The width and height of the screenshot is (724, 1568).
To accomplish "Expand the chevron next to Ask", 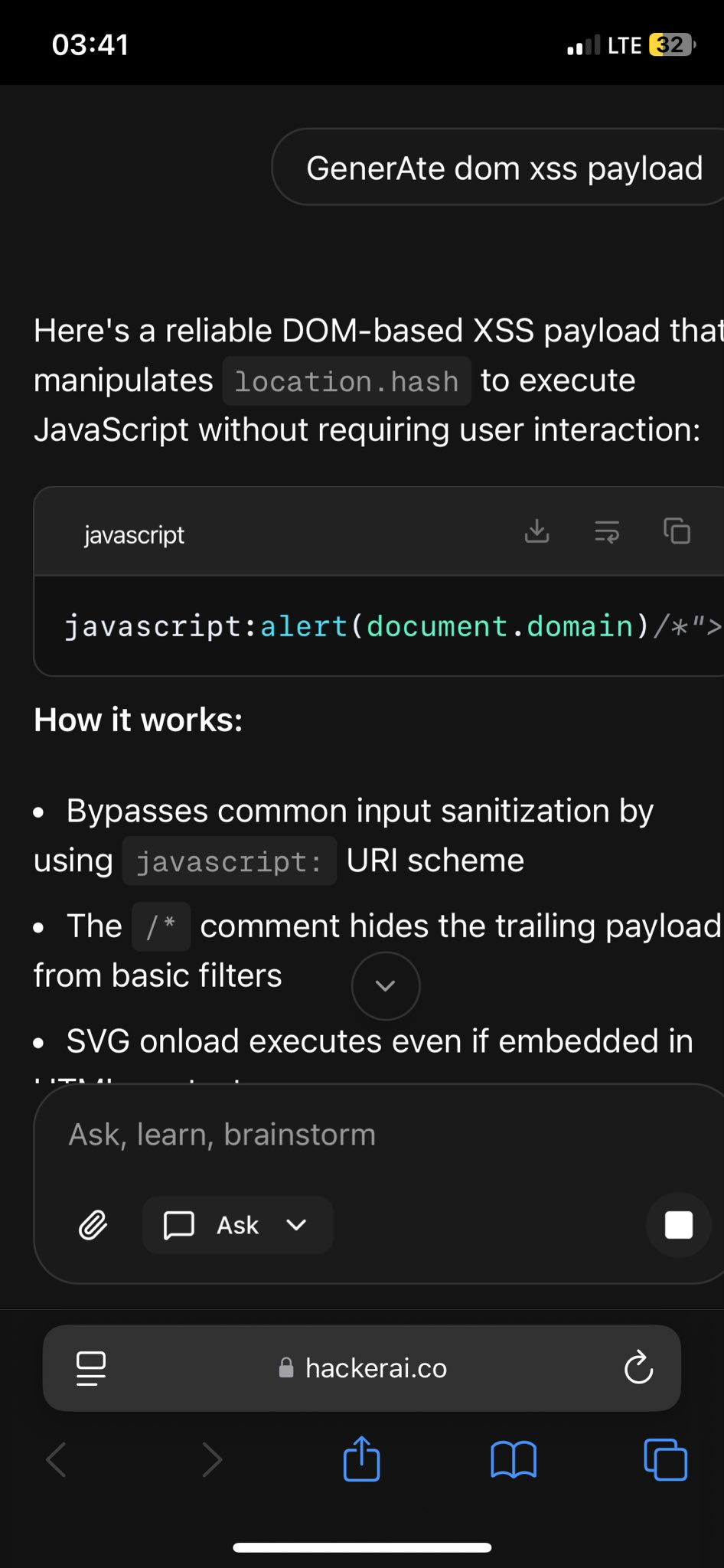I will pos(296,1225).
